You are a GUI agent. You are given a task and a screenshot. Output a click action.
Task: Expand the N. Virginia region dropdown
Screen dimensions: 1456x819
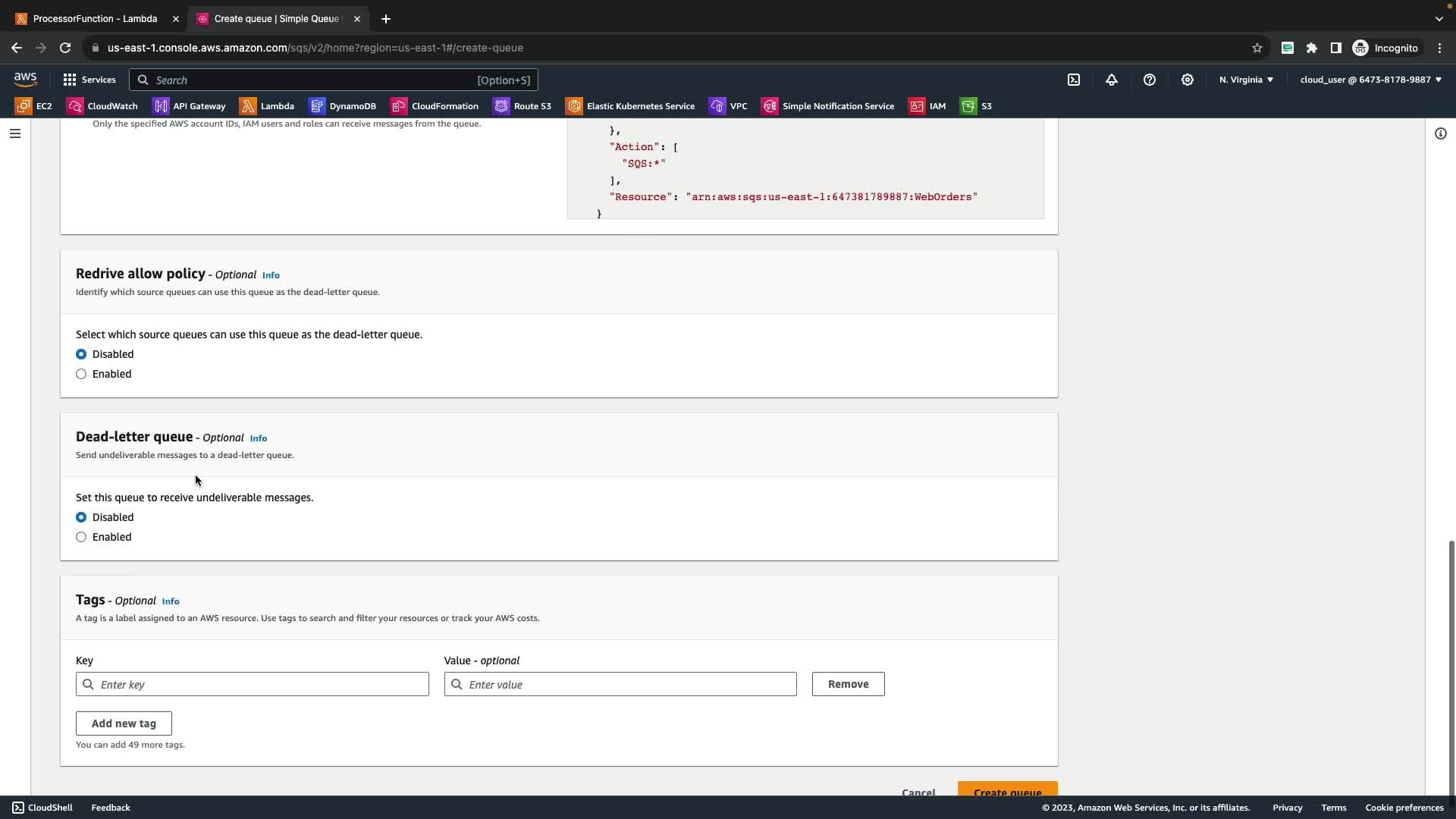click(1246, 80)
